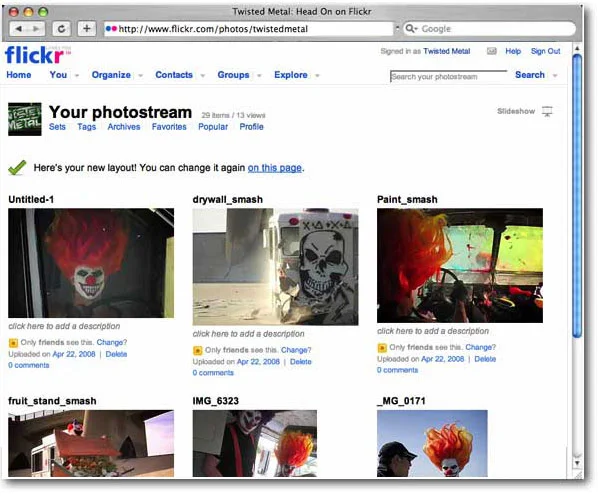Open the mail envelope icon
This screenshot has width=598, height=504.
coord(492,51)
